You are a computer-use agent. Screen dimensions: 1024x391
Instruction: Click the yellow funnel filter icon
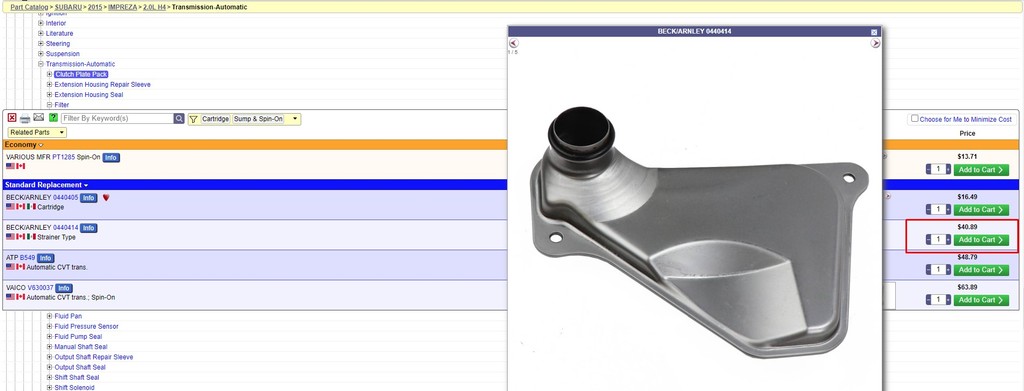193,119
